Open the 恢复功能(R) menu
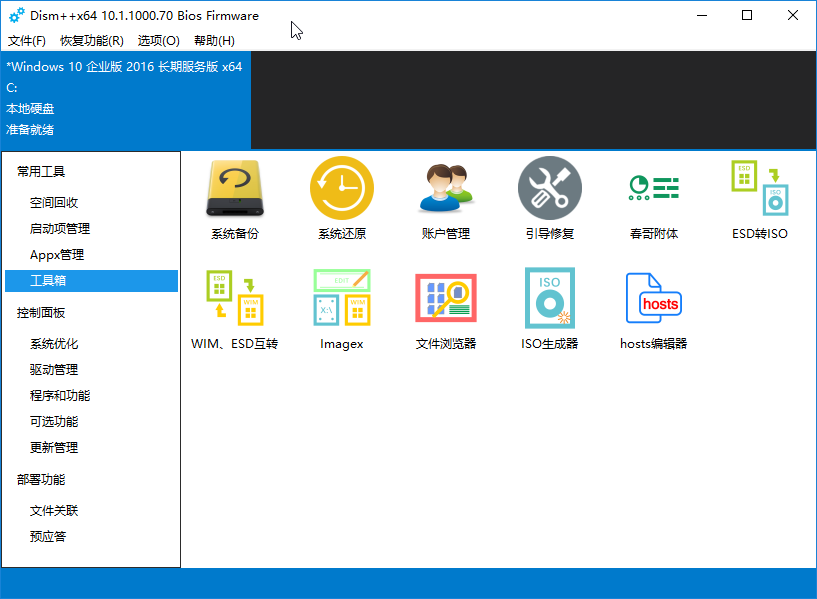 [91, 41]
